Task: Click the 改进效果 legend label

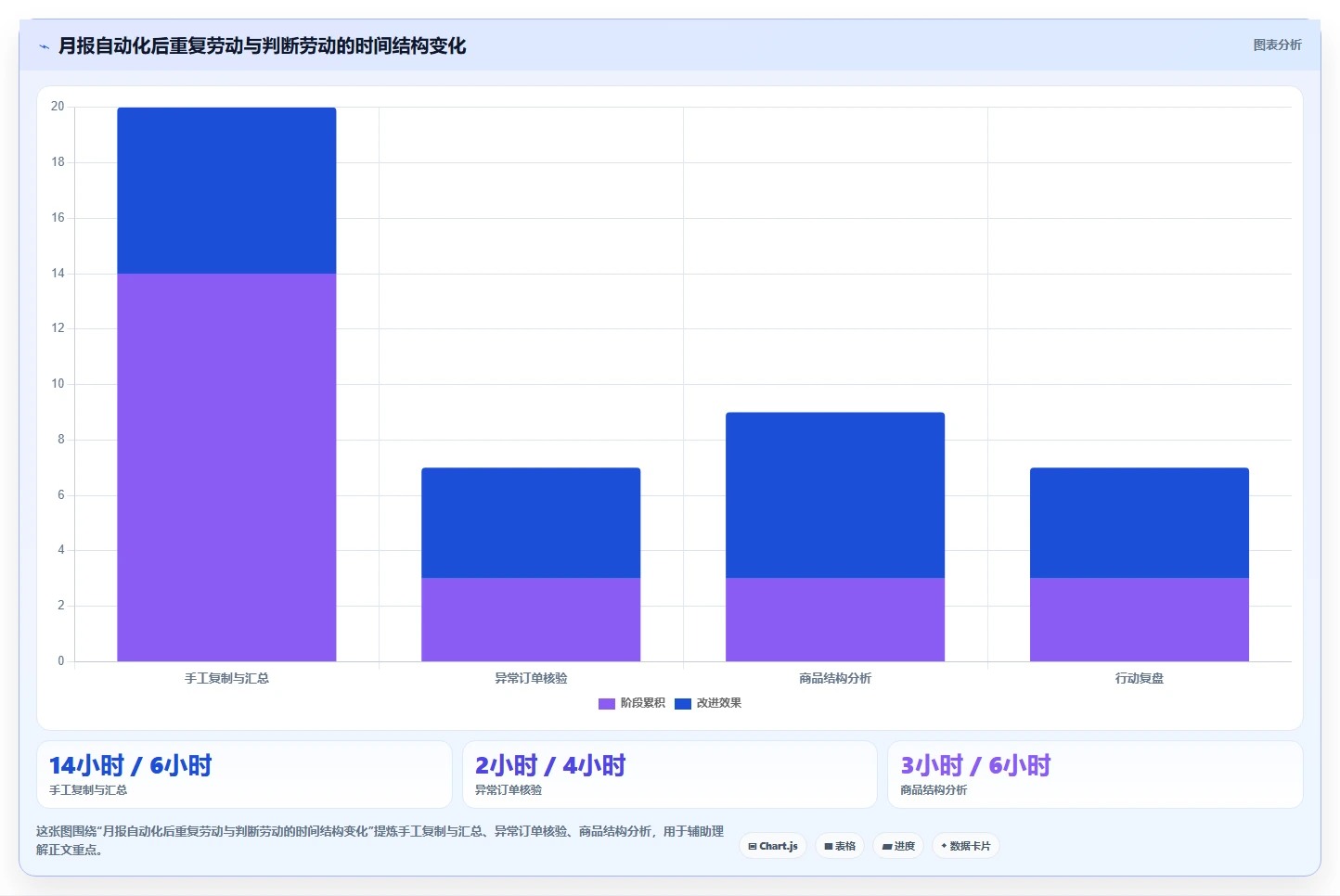Action: pos(719,703)
